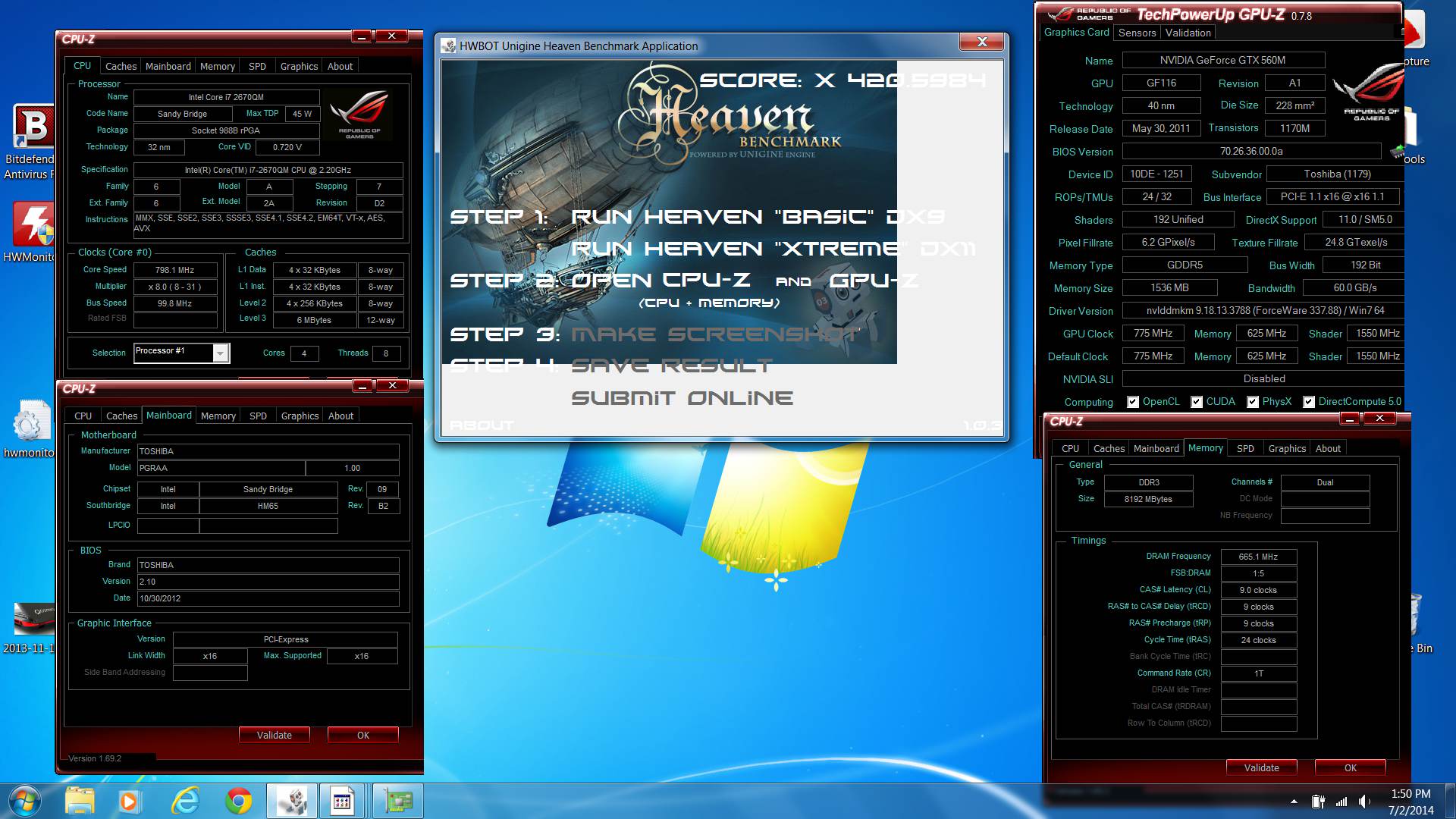Open CPU tab in Mainboard CPU-Z window
1456x819 pixels.
[83, 416]
